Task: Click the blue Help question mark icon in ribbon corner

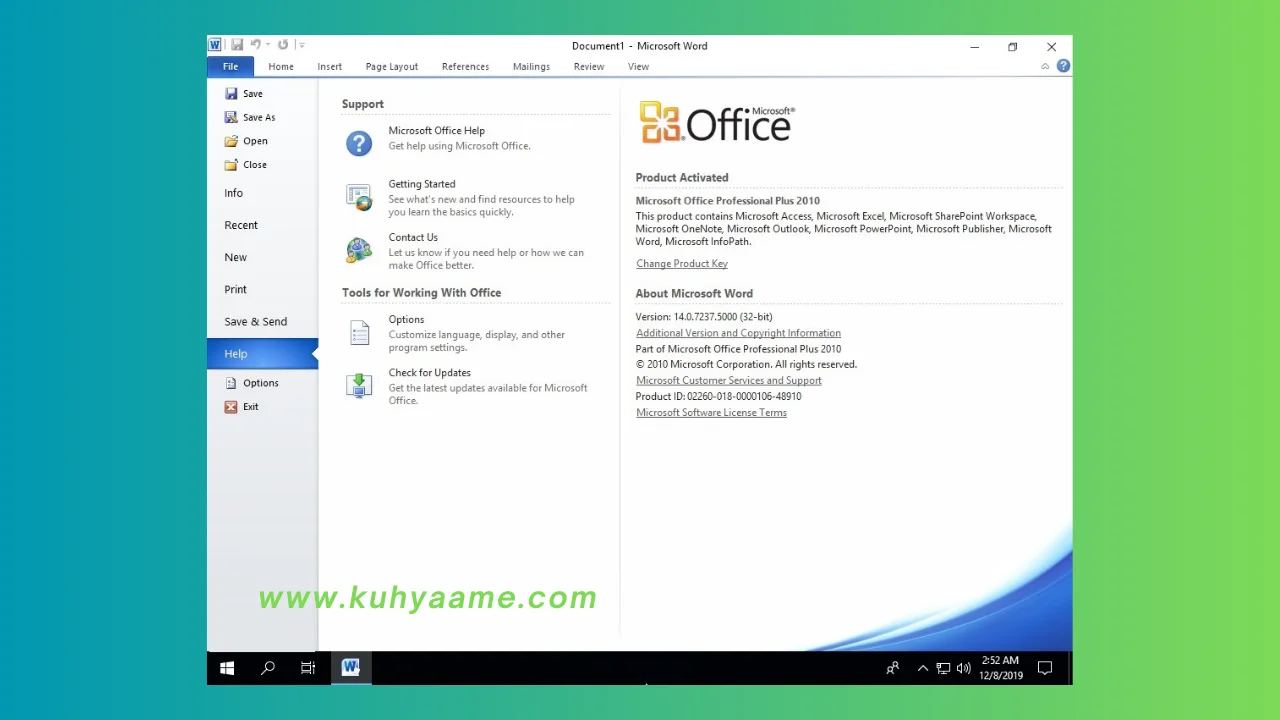Action: 1063,66
